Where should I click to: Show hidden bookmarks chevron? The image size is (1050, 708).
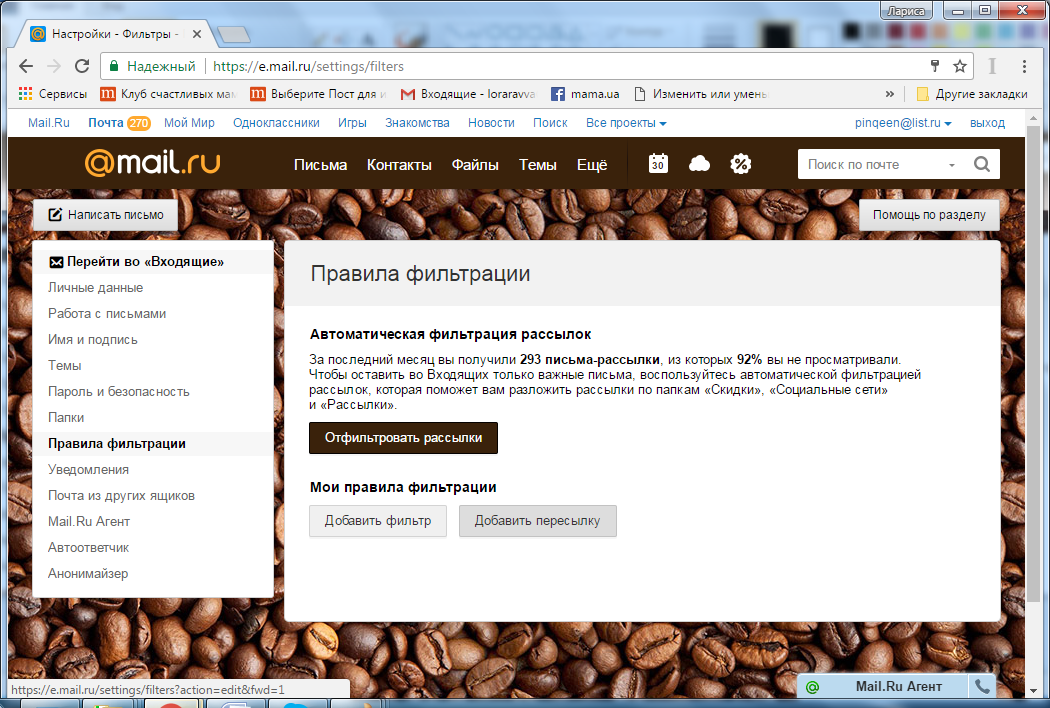point(889,94)
